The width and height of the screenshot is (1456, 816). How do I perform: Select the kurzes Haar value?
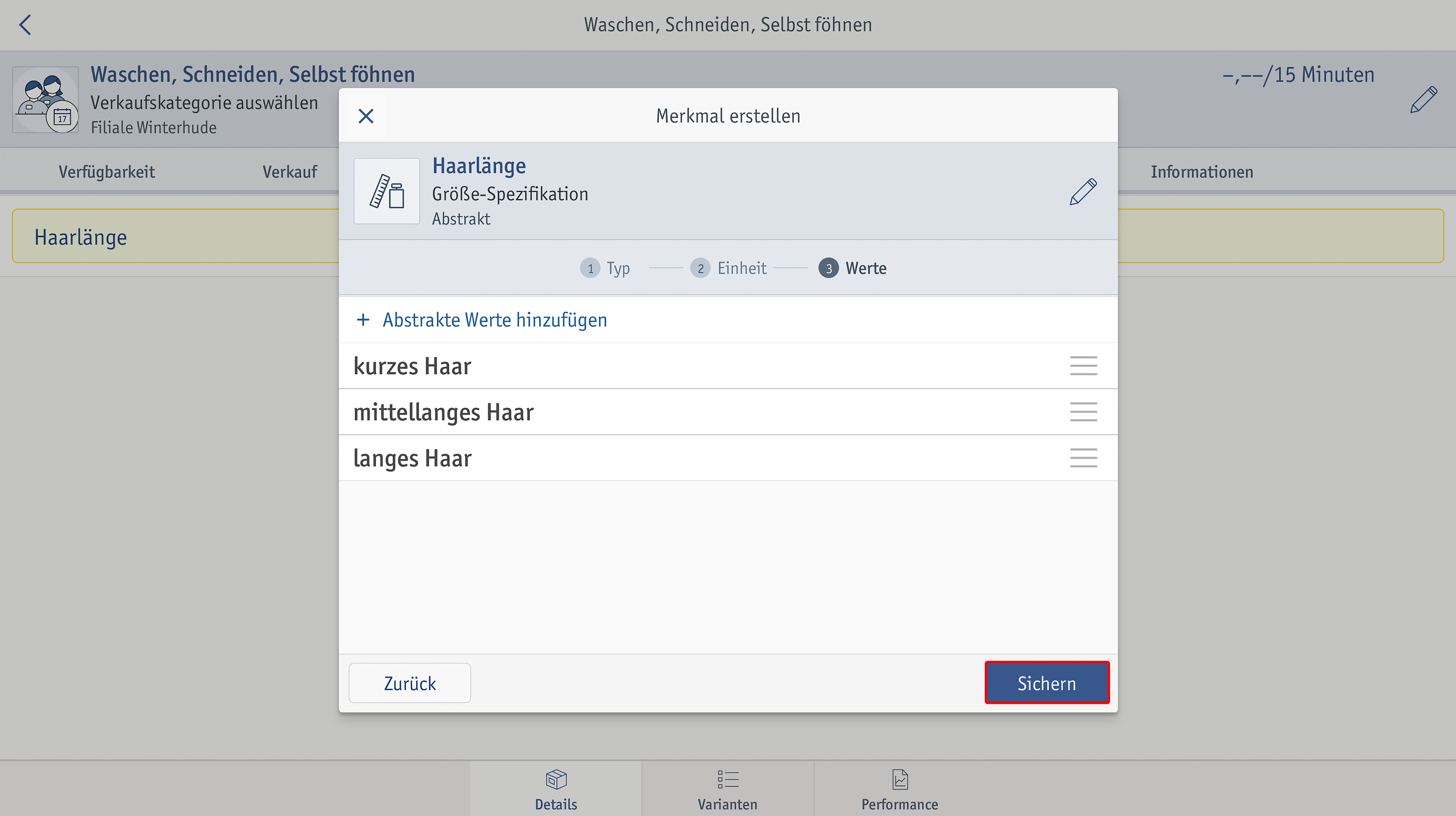coord(728,366)
